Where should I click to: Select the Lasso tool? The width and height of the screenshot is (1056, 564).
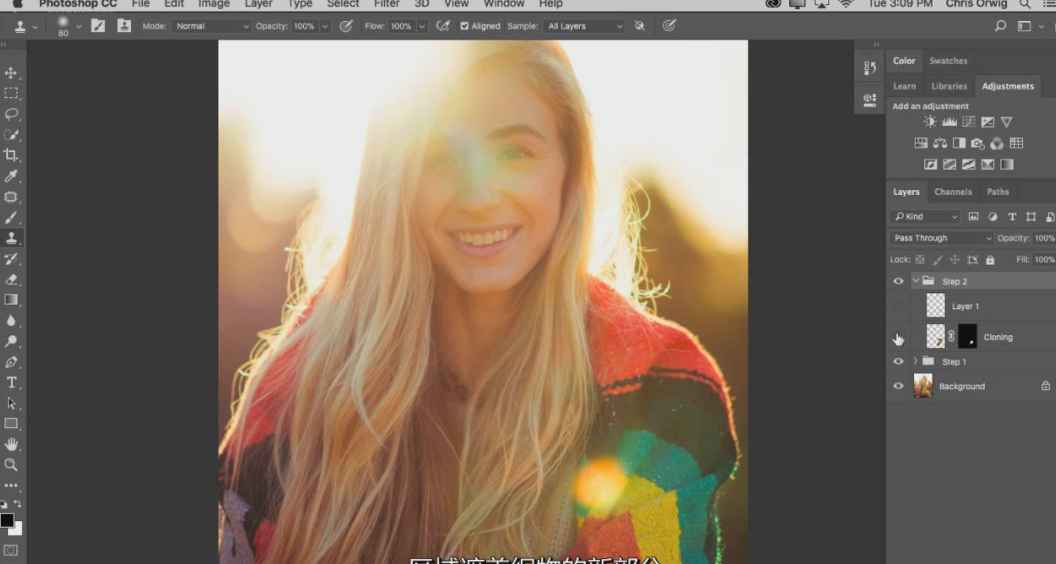click(11, 114)
